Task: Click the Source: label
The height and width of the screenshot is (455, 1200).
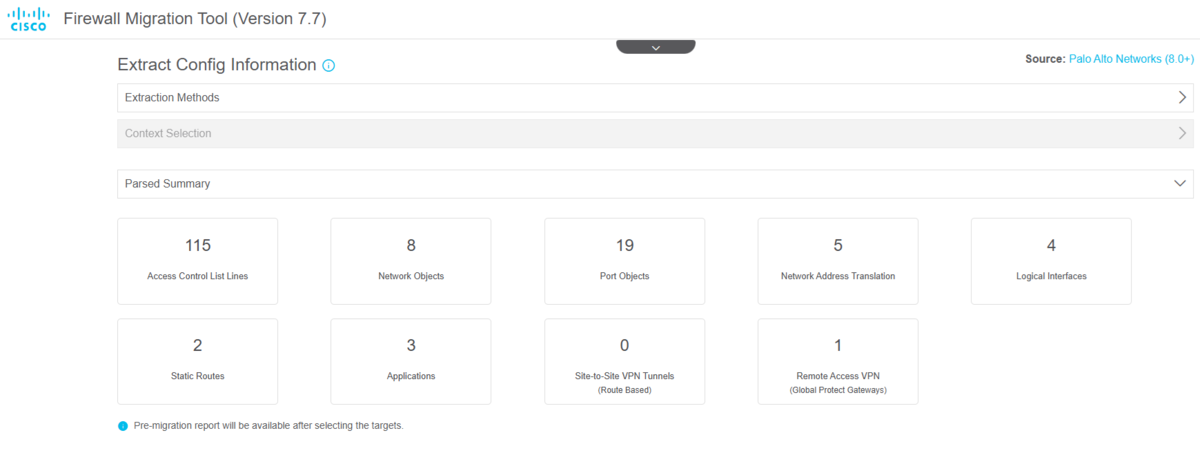Action: [1045, 60]
